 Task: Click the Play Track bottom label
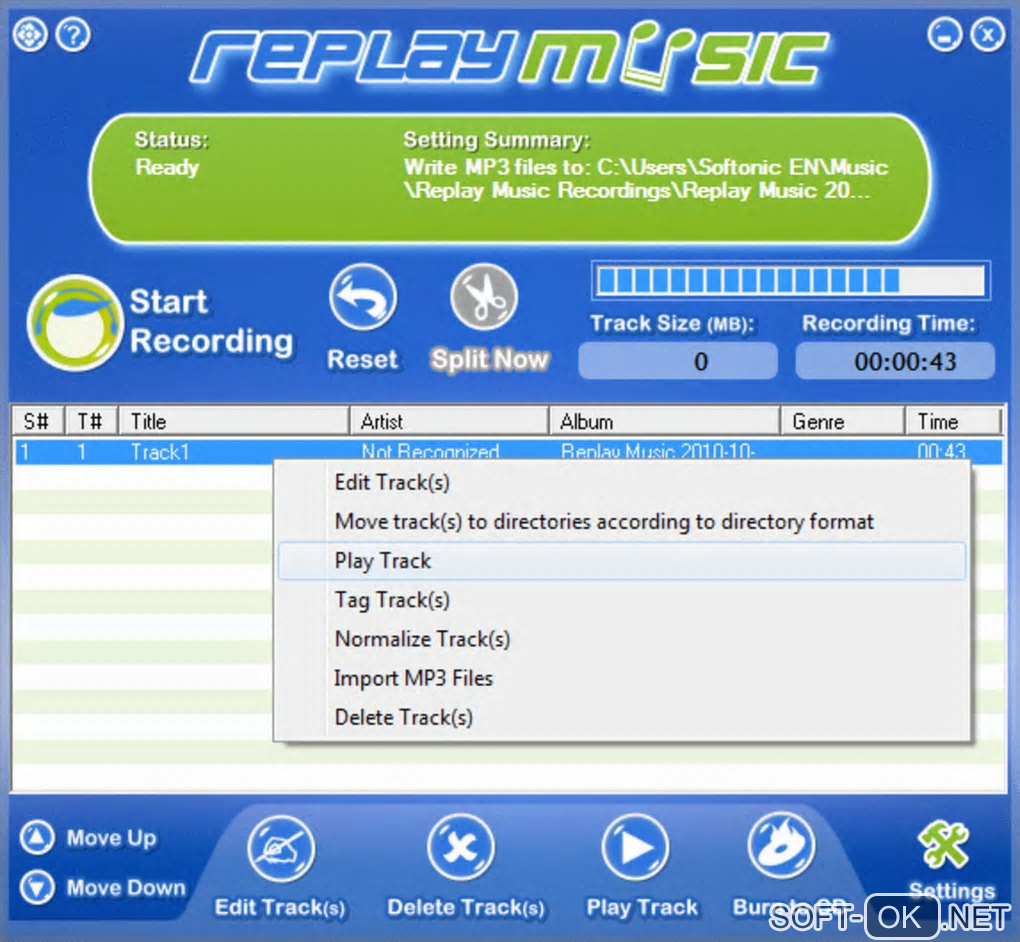pos(642,908)
